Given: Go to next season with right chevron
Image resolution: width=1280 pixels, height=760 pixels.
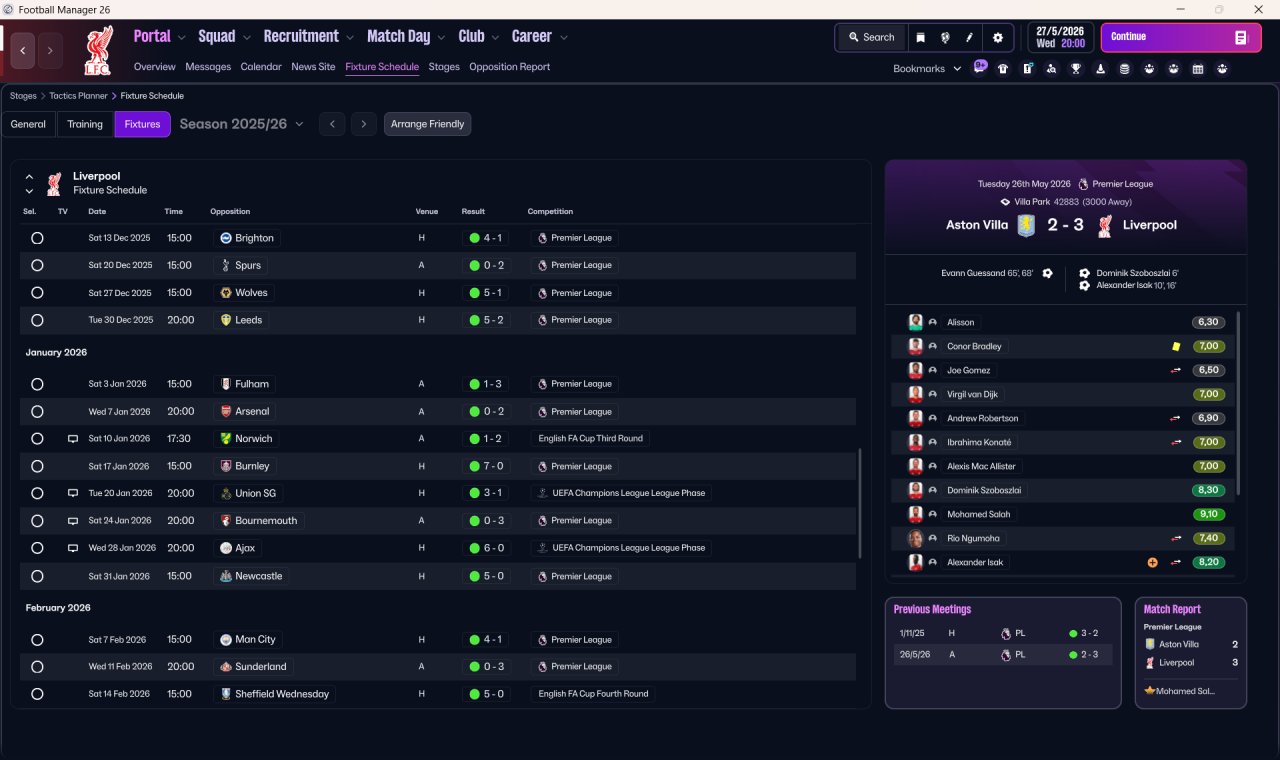Looking at the screenshot, I should pos(364,124).
